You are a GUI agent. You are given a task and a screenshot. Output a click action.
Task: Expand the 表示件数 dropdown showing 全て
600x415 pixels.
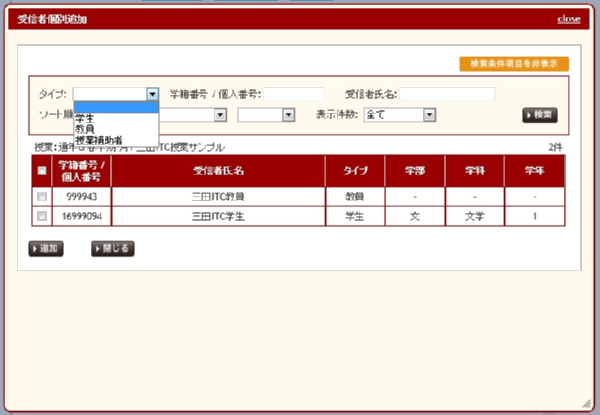pos(400,115)
